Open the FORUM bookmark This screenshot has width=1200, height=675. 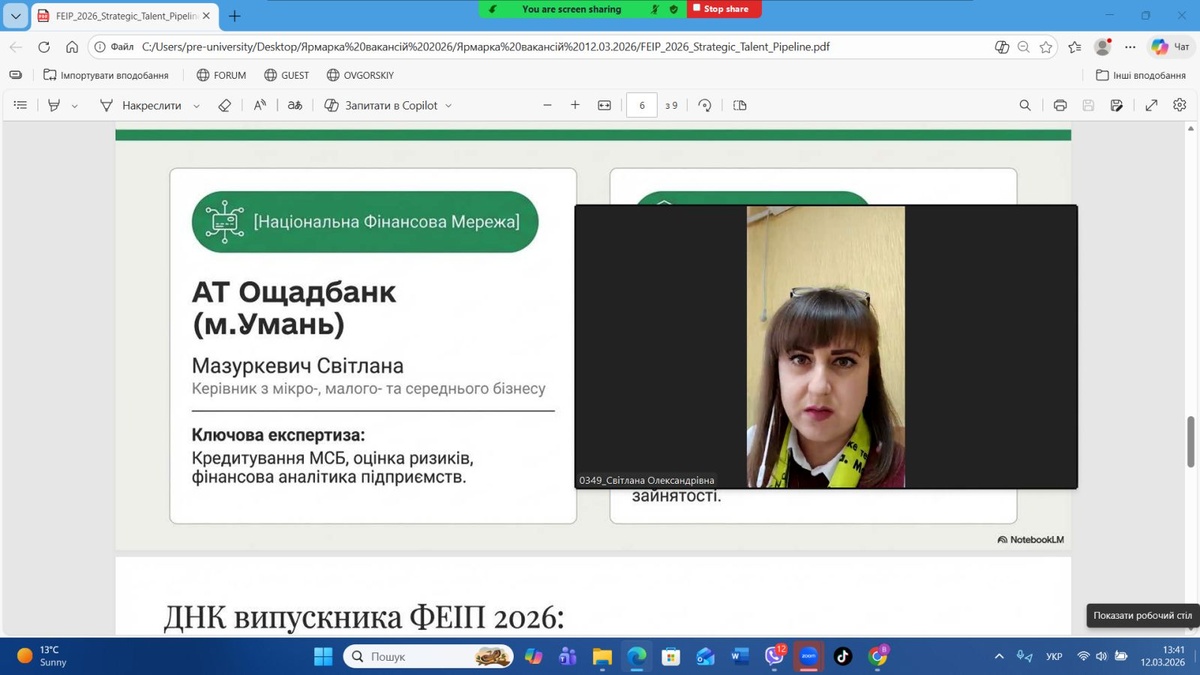tap(221, 75)
